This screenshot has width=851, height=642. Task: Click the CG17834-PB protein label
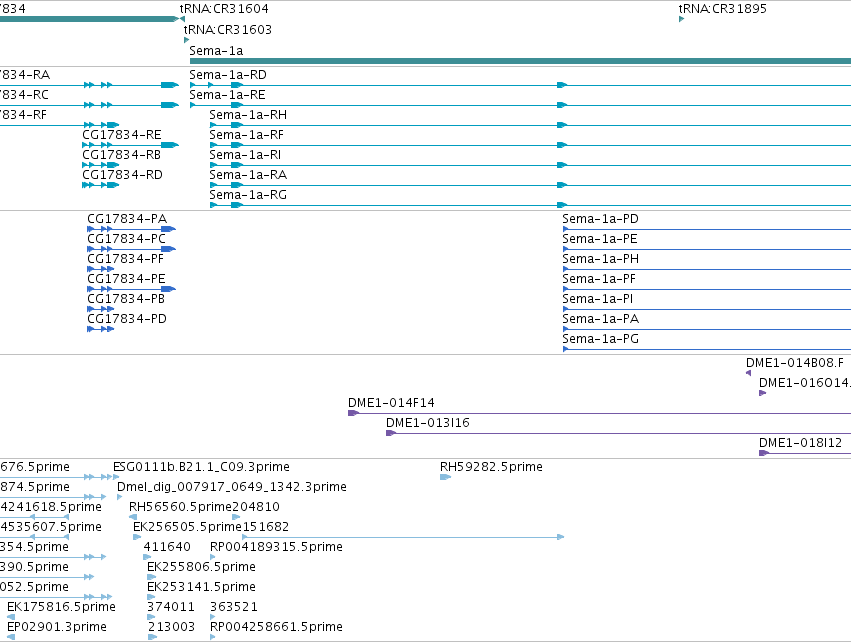(x=126, y=299)
